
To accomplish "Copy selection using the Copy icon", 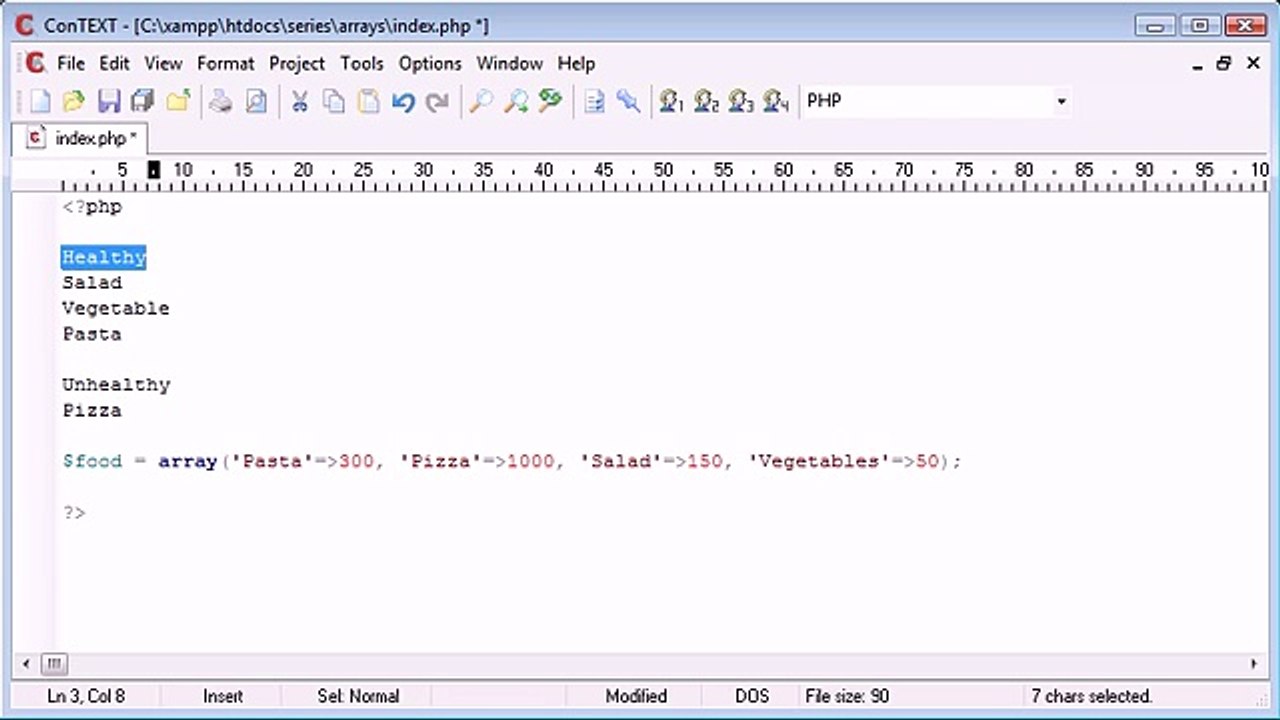I will (x=334, y=101).
